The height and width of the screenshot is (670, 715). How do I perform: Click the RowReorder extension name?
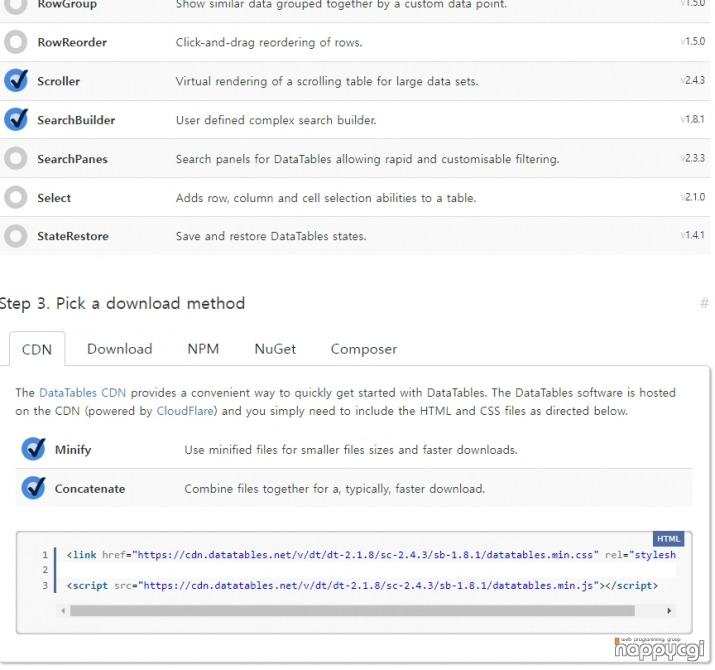pyautogui.click(x=72, y=42)
